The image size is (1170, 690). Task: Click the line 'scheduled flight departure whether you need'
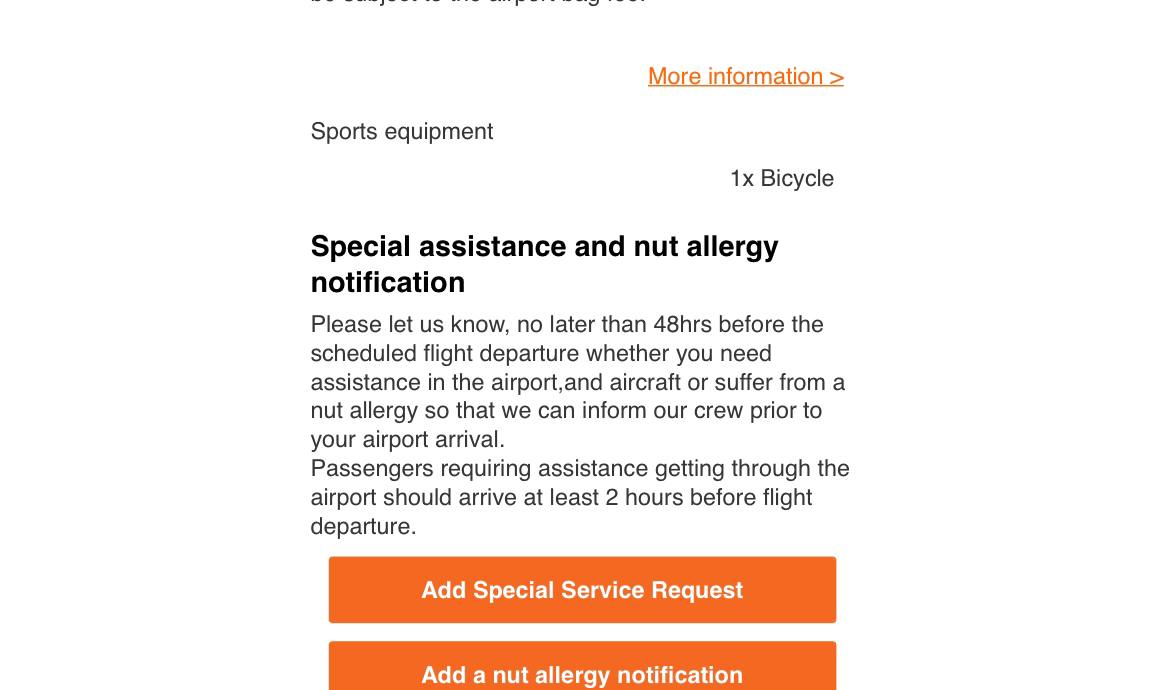point(540,354)
